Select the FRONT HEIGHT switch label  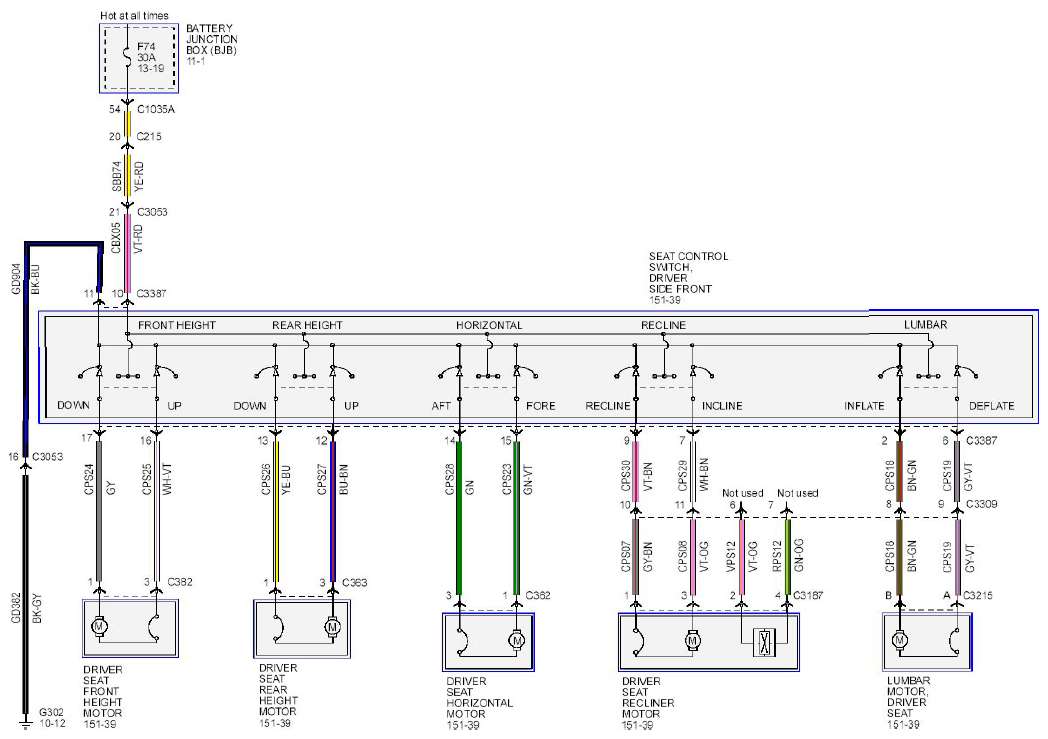177,325
